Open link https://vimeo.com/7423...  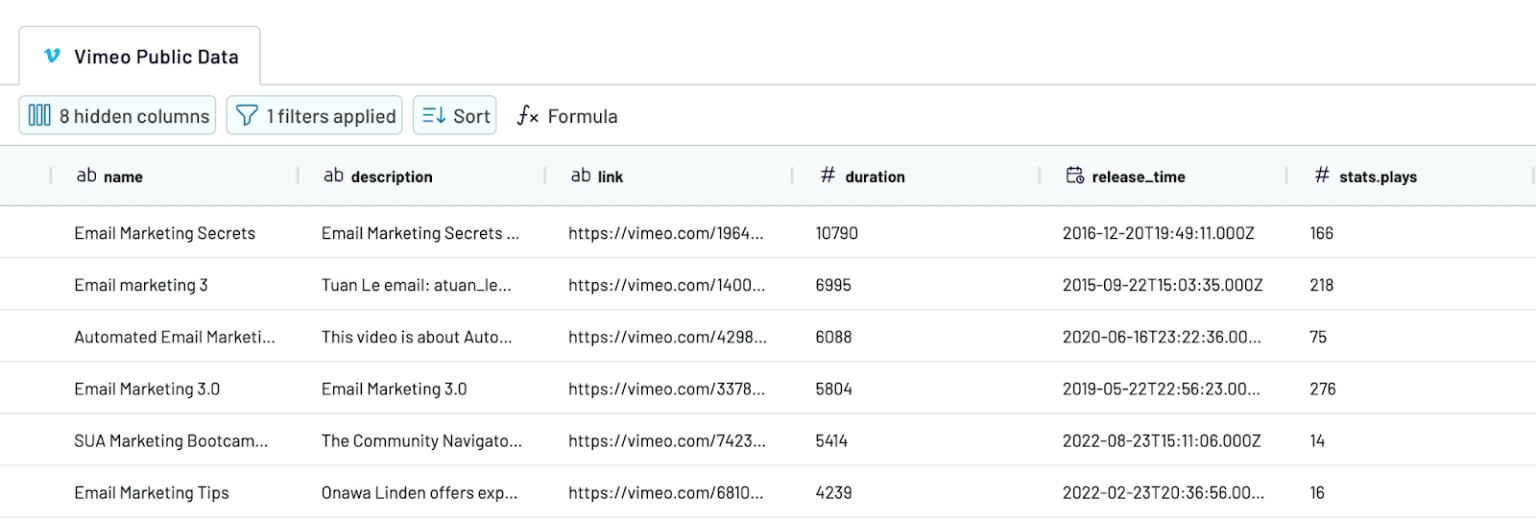pos(667,441)
